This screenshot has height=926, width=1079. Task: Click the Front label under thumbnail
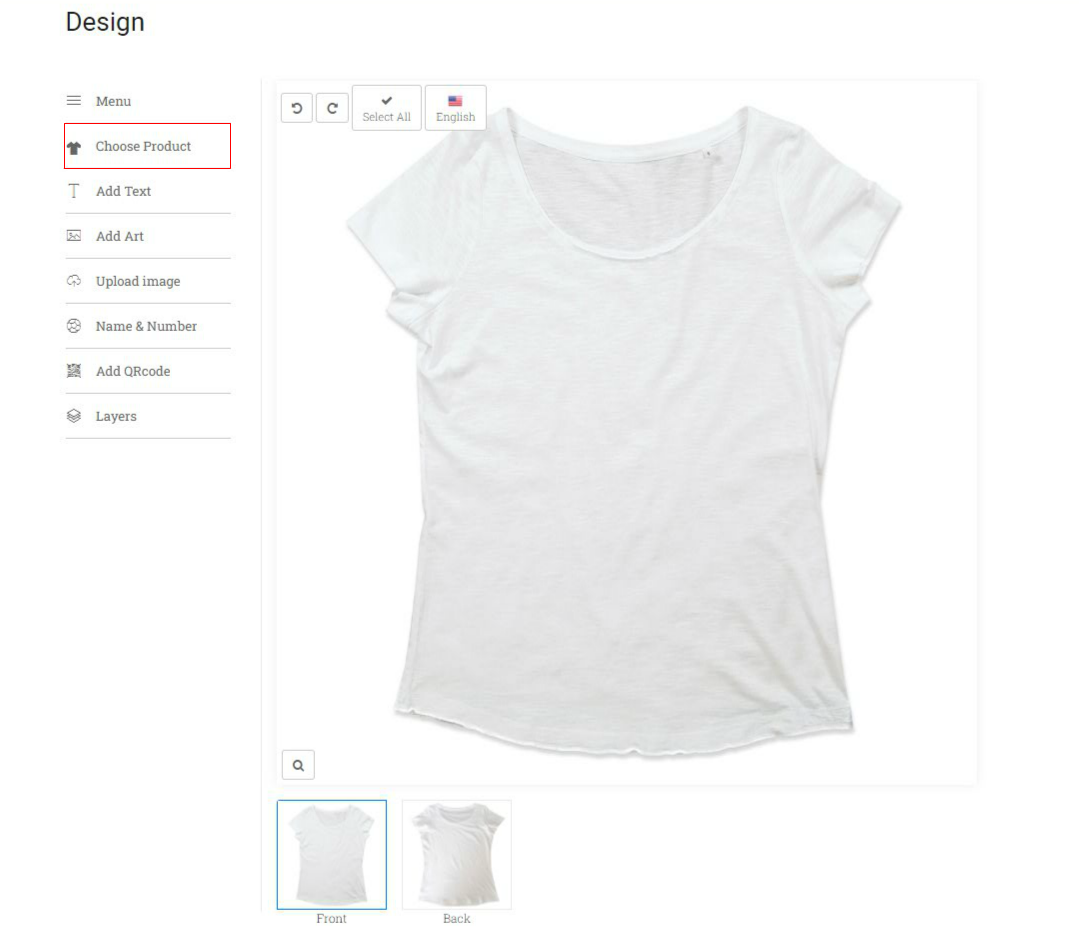click(x=332, y=918)
